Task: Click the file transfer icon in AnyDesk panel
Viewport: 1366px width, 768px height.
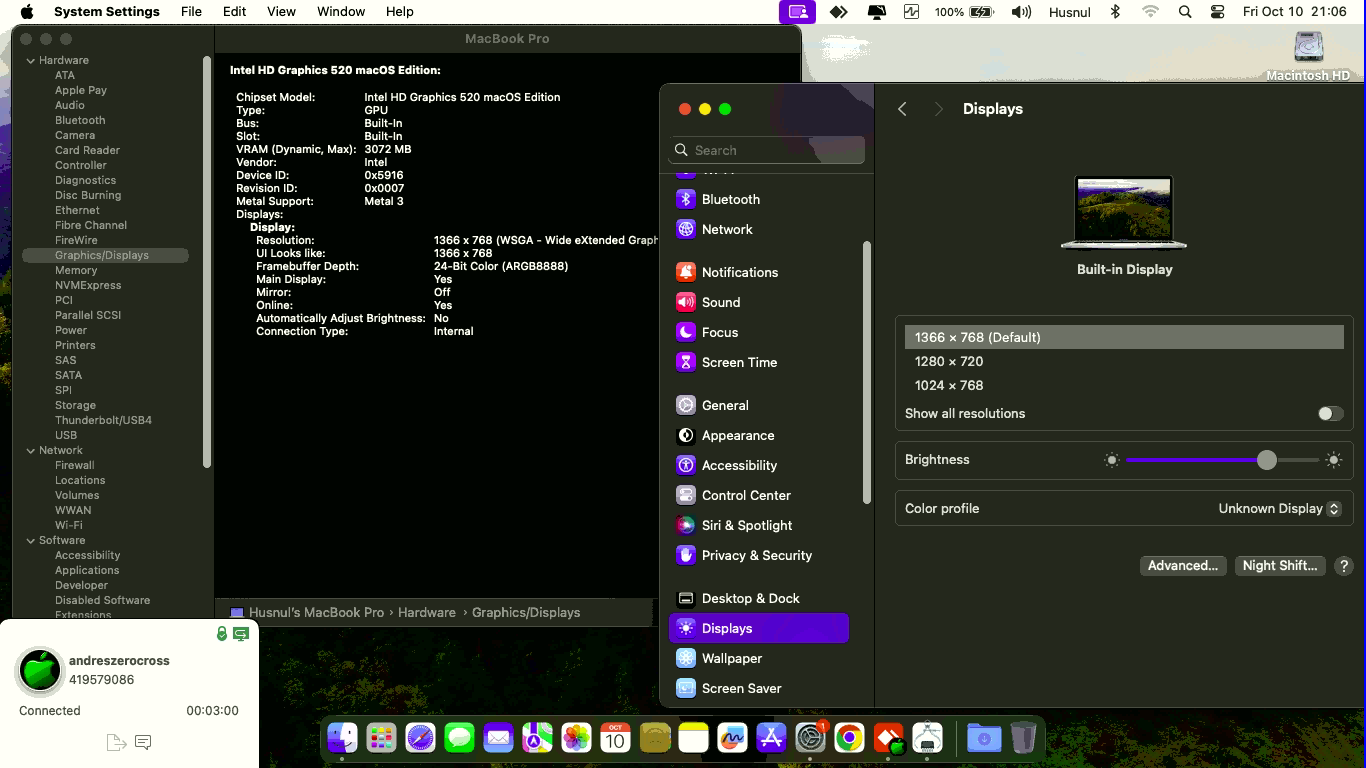Action: 116,742
